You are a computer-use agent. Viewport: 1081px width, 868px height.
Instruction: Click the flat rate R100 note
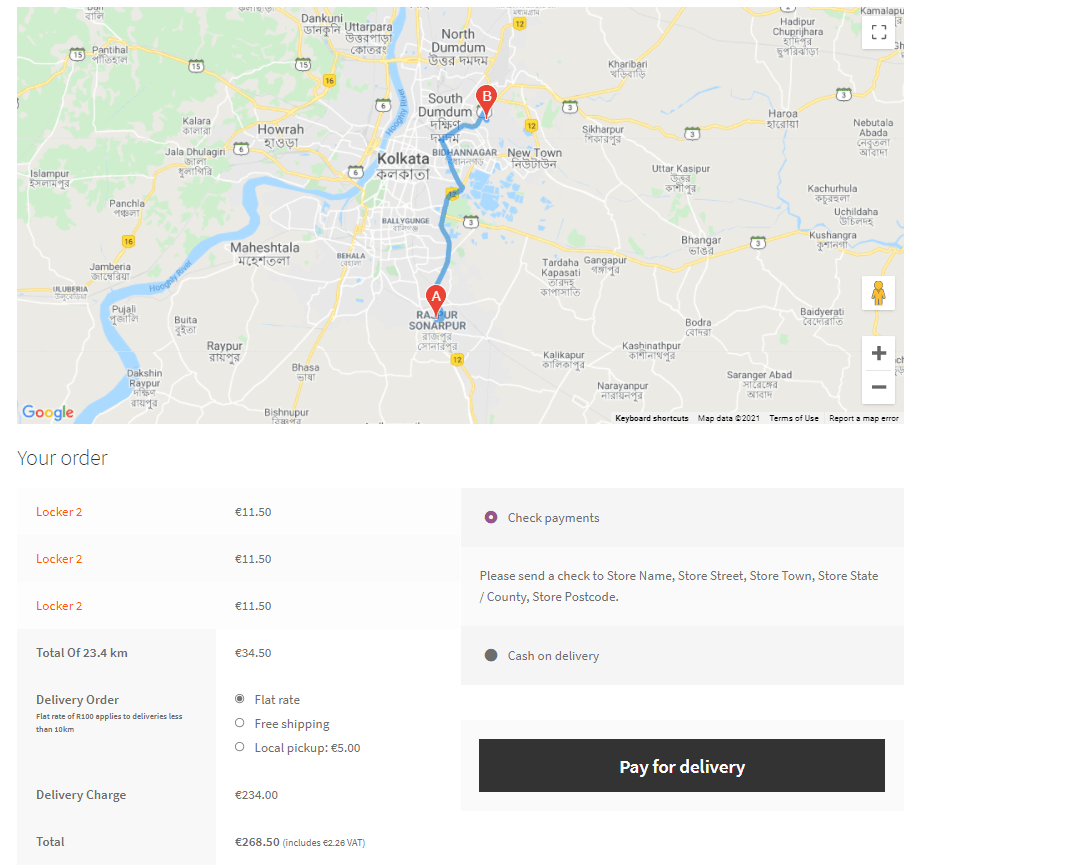tap(109, 723)
